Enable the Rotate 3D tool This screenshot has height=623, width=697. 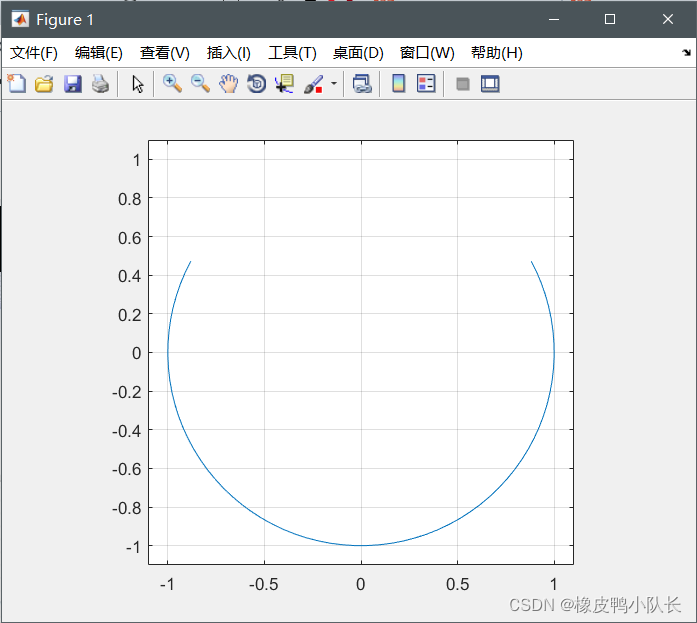tap(256, 84)
